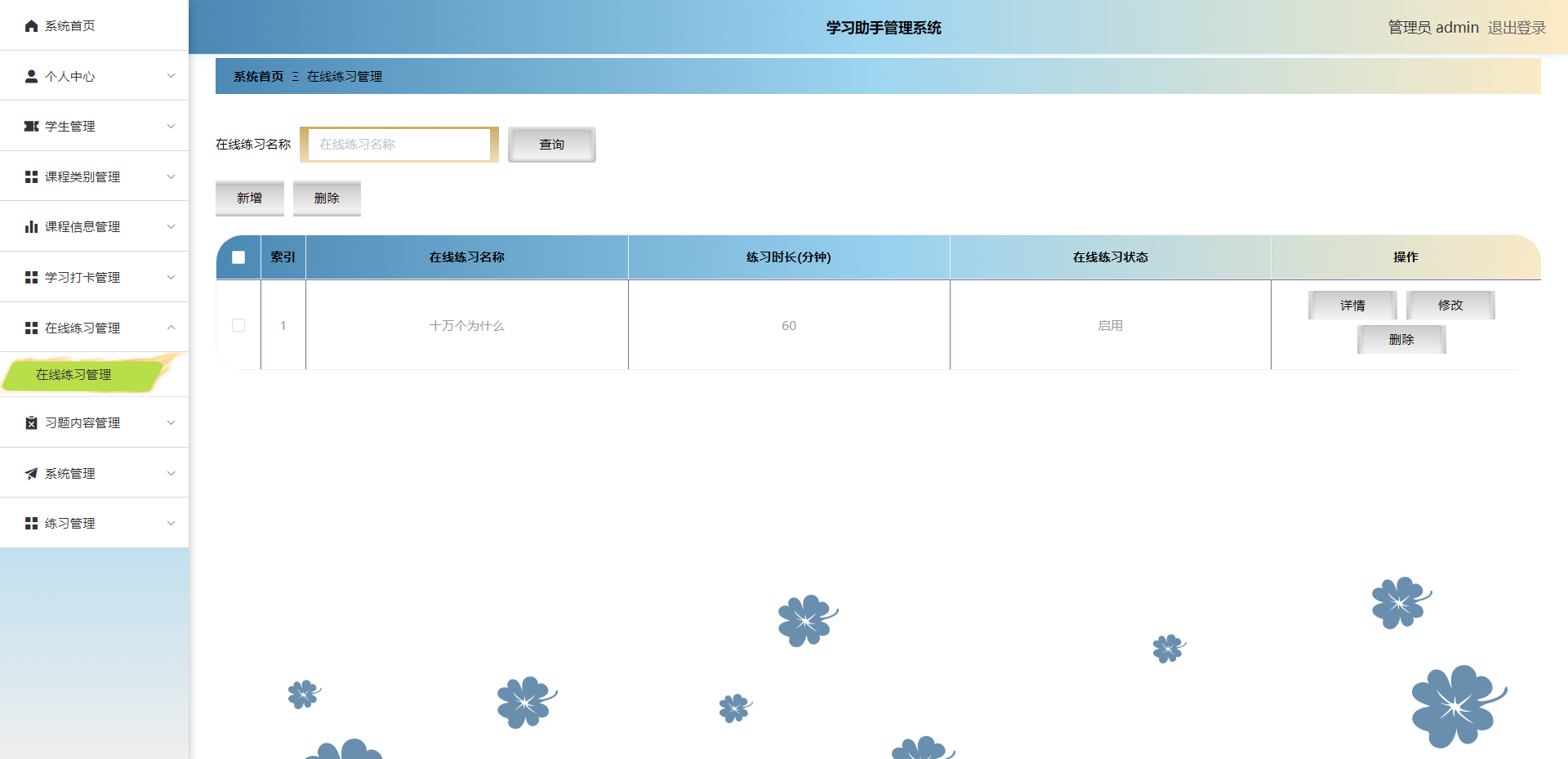Click the 学生管理 sidebar icon
Image resolution: width=1568 pixels, height=759 pixels.
[31, 126]
